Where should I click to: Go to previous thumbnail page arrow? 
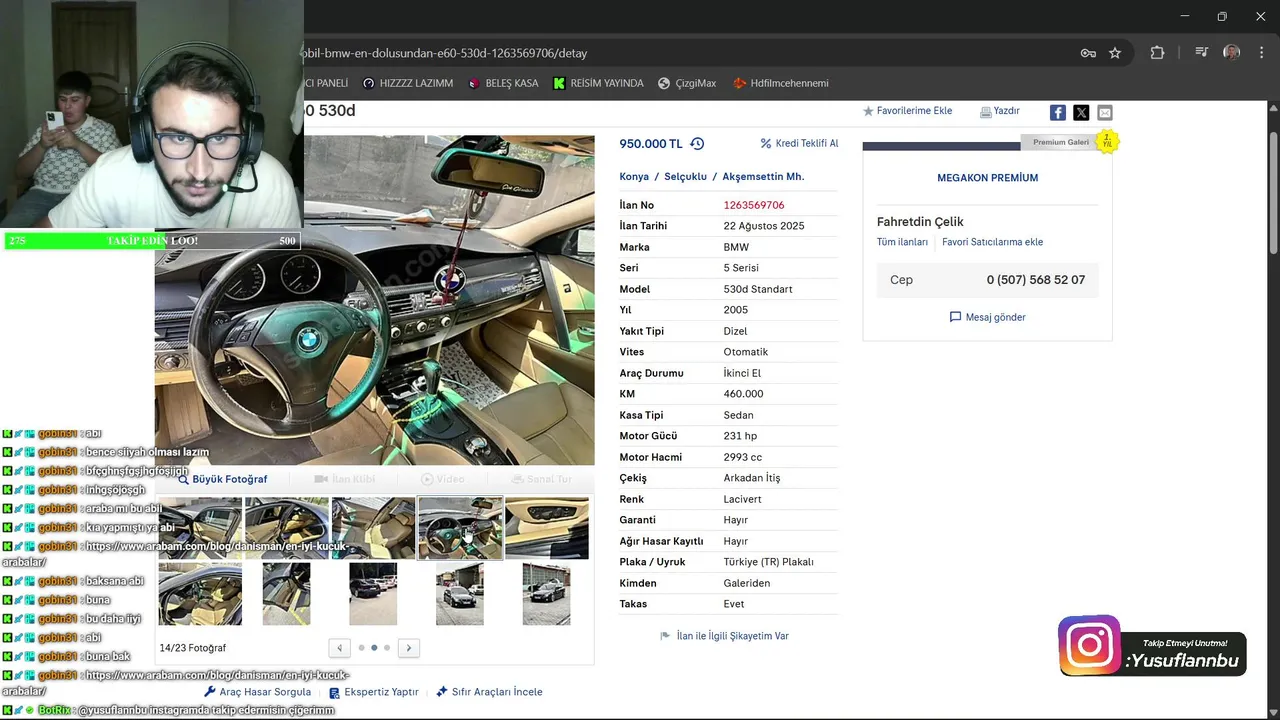340,648
